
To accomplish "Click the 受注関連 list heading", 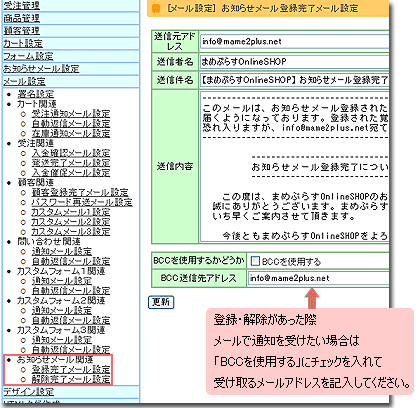I will click(36, 143).
